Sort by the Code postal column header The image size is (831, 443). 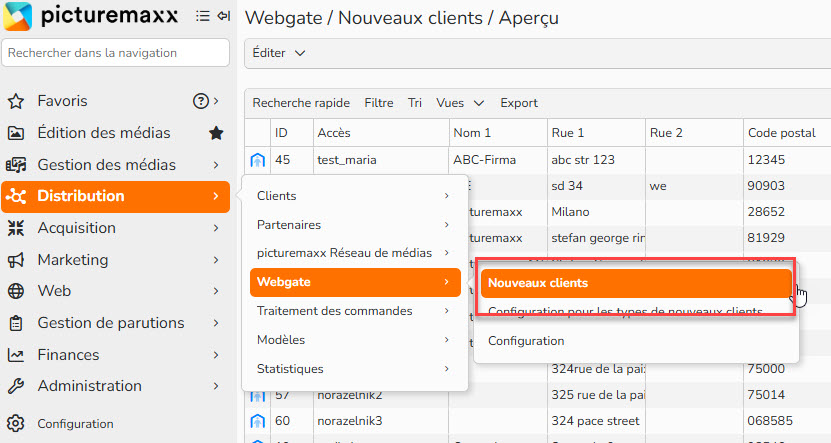[x=787, y=133]
